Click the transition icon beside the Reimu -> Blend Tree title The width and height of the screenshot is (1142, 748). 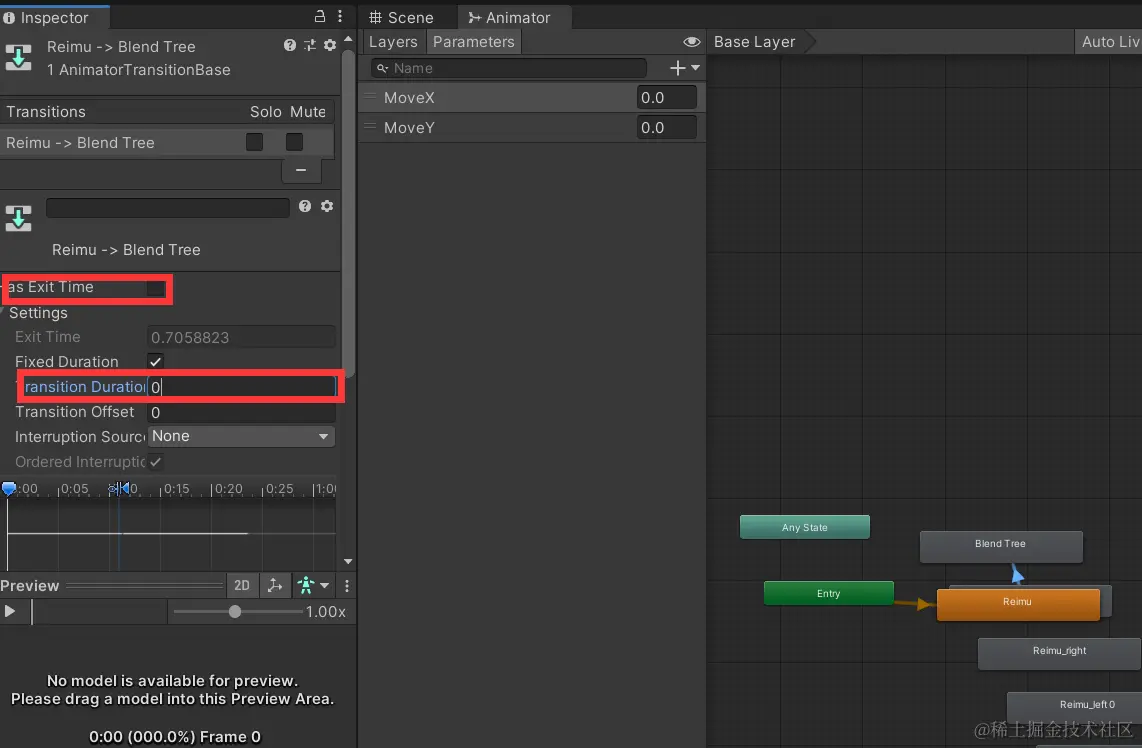[x=18, y=58]
